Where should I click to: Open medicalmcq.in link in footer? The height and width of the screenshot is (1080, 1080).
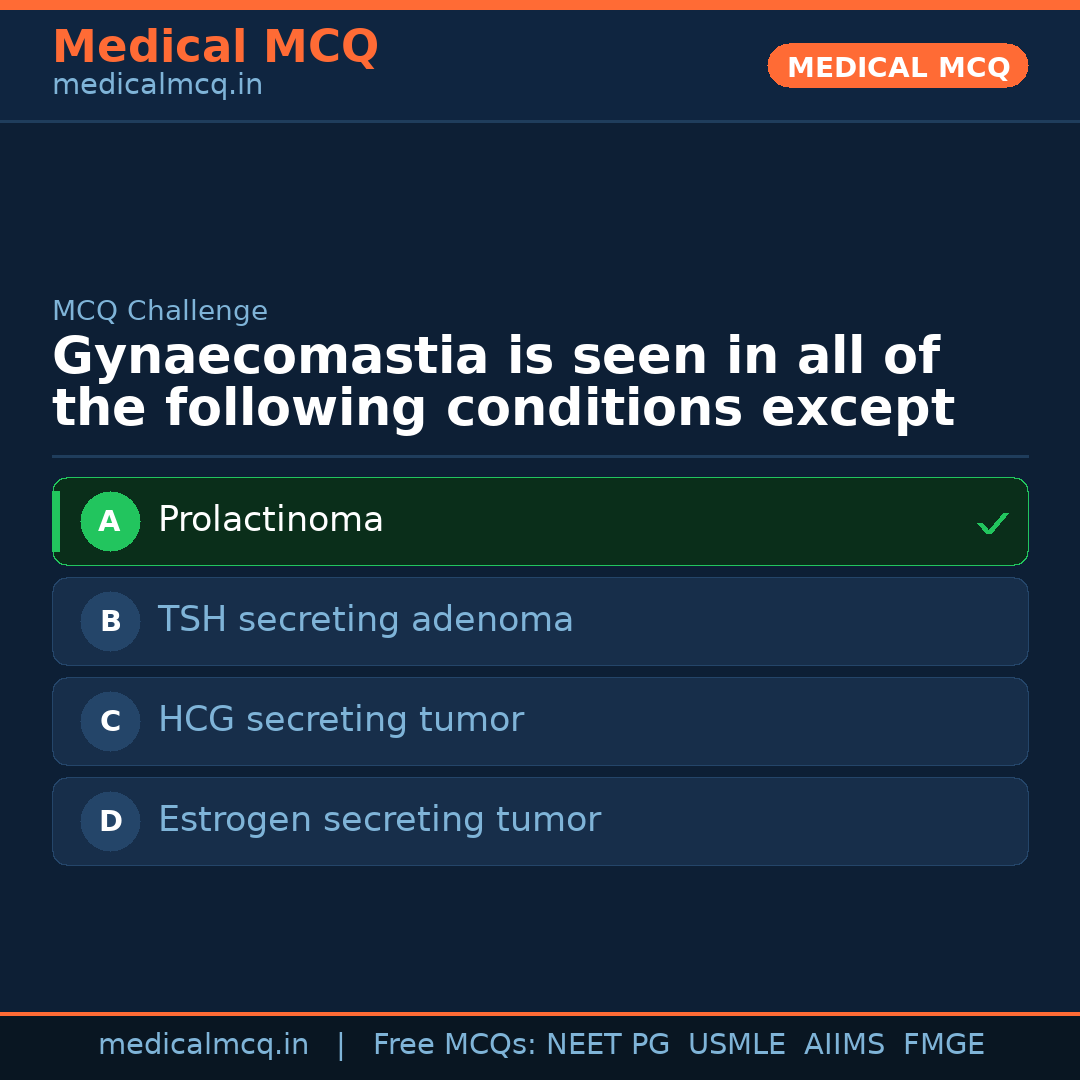coord(203,1045)
